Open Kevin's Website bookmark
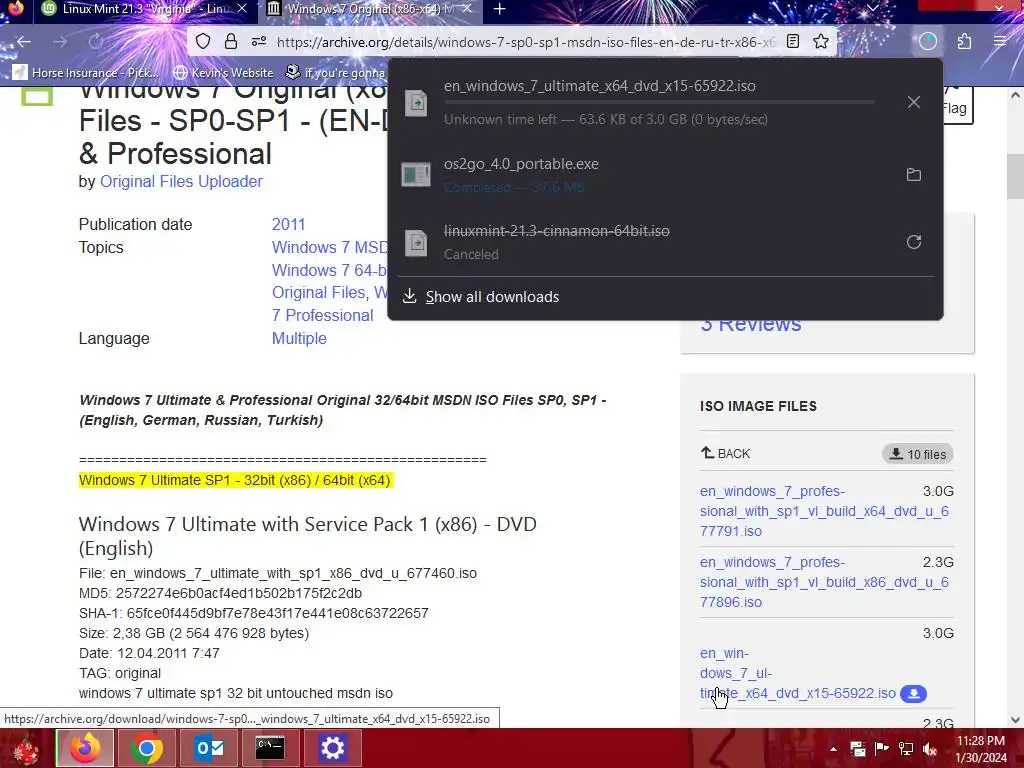 223,72
